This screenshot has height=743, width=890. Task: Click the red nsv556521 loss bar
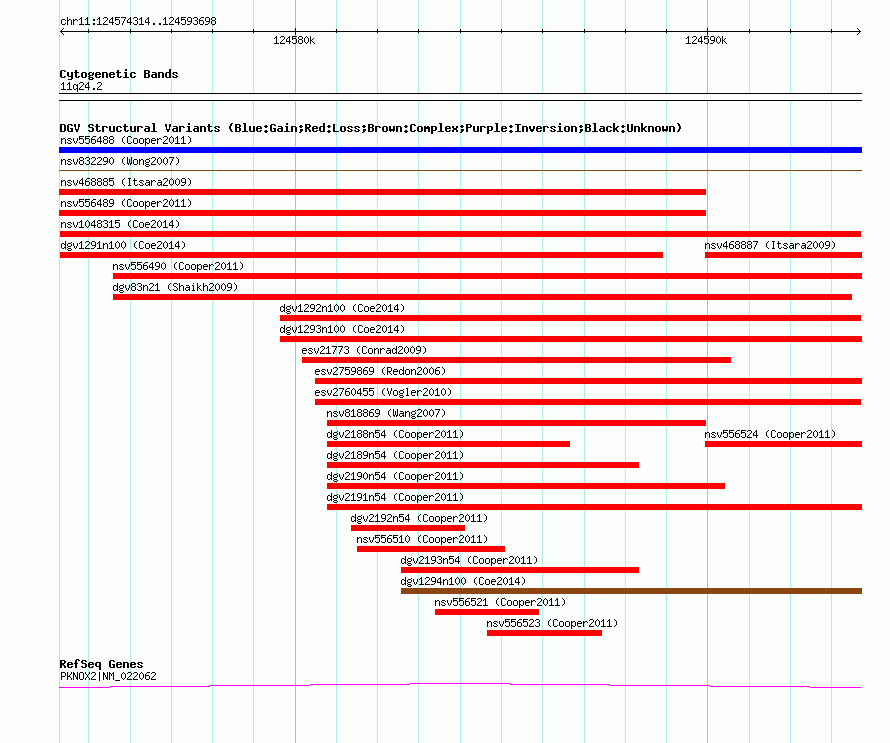(487, 612)
